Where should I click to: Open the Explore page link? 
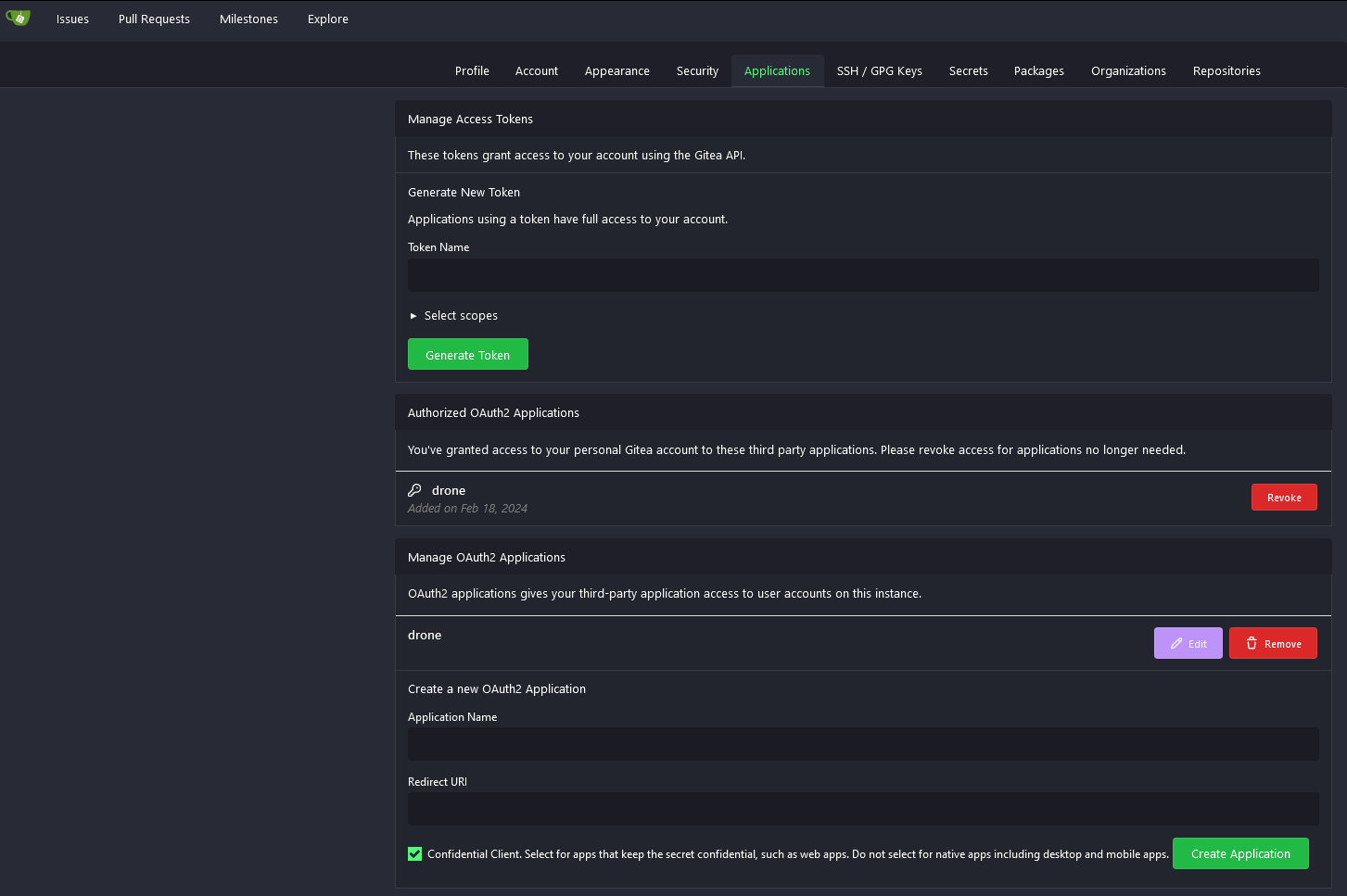click(x=327, y=19)
